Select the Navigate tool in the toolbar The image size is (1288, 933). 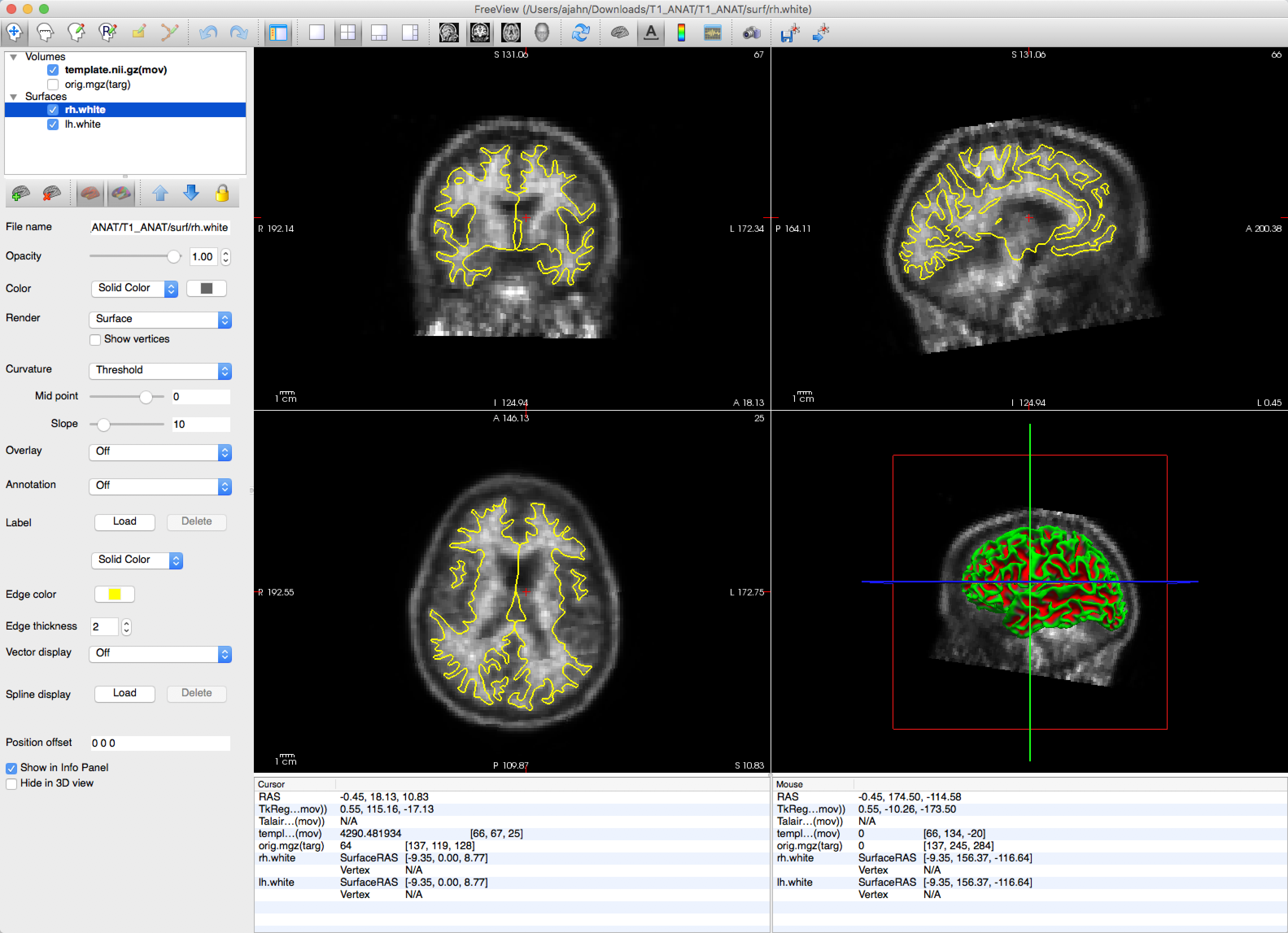click(15, 33)
